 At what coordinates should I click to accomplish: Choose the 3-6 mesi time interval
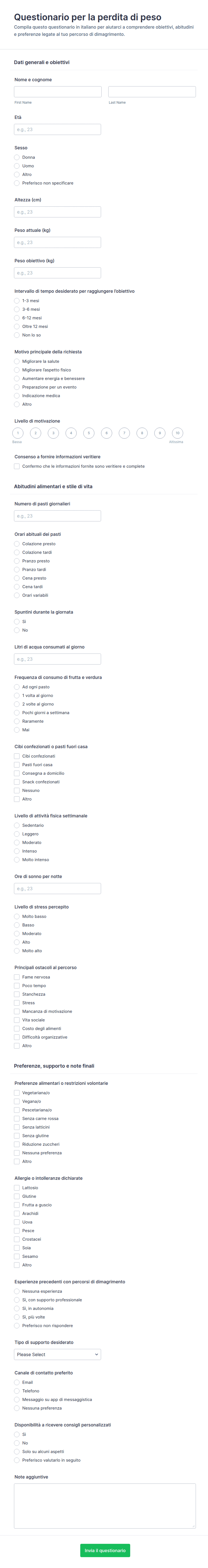point(17,309)
